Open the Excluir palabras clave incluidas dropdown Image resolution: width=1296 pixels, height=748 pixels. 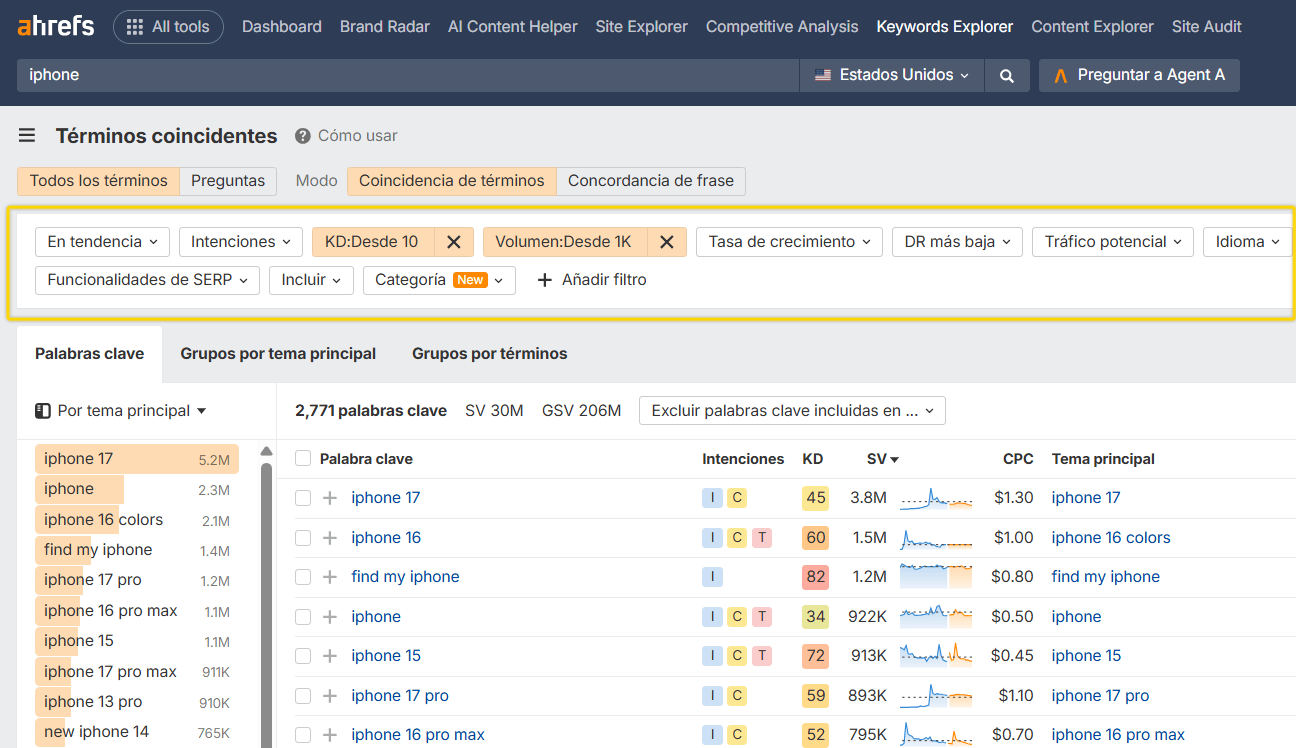[x=792, y=411]
